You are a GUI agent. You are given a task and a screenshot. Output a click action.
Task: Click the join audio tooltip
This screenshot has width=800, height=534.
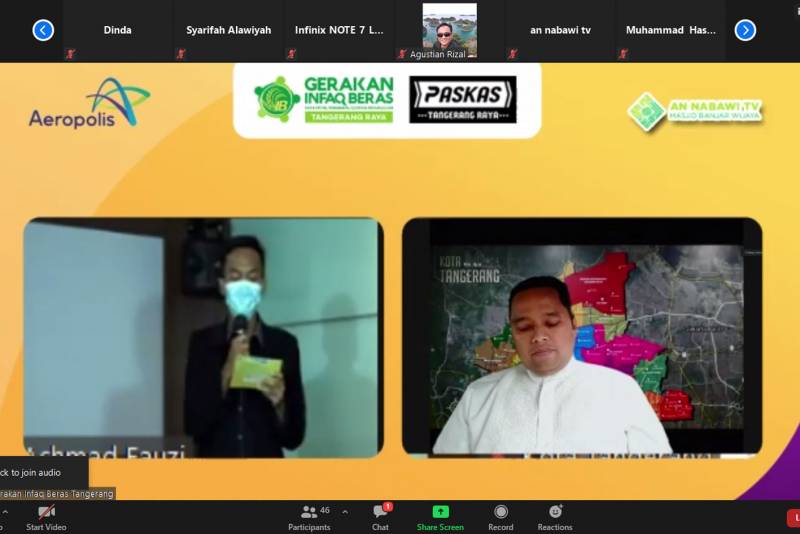(x=42, y=472)
